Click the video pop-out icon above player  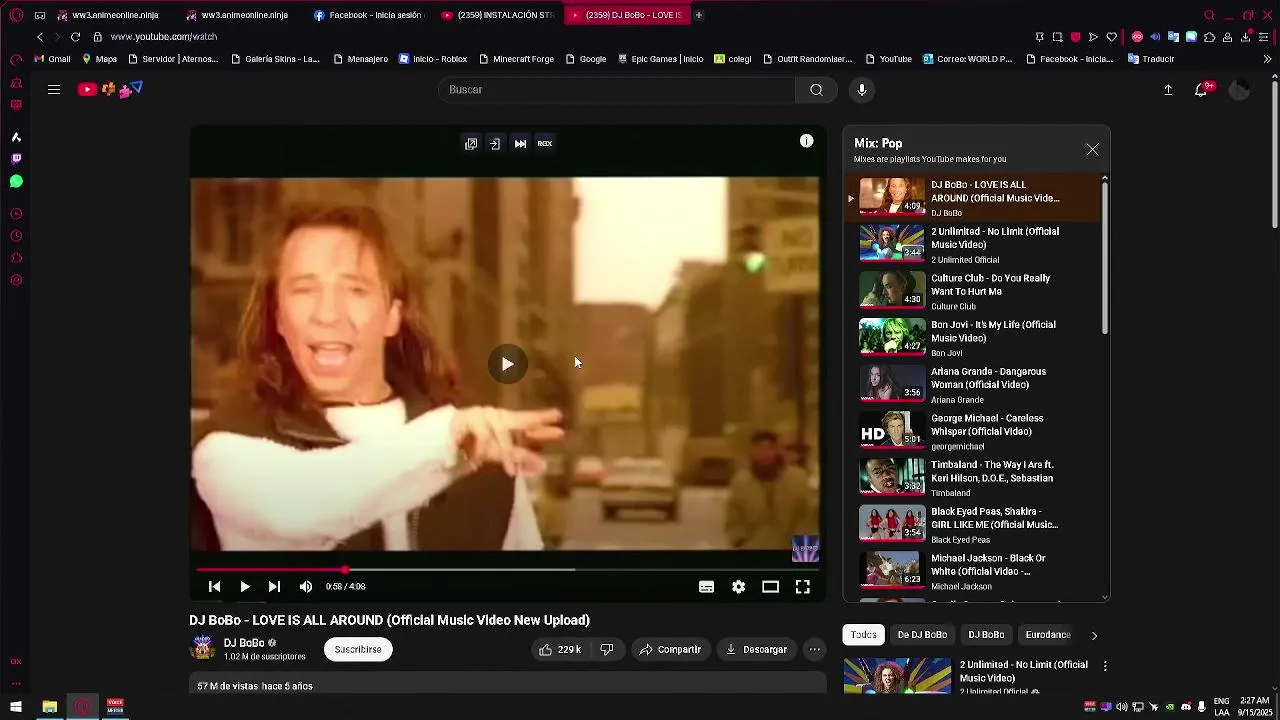point(471,143)
